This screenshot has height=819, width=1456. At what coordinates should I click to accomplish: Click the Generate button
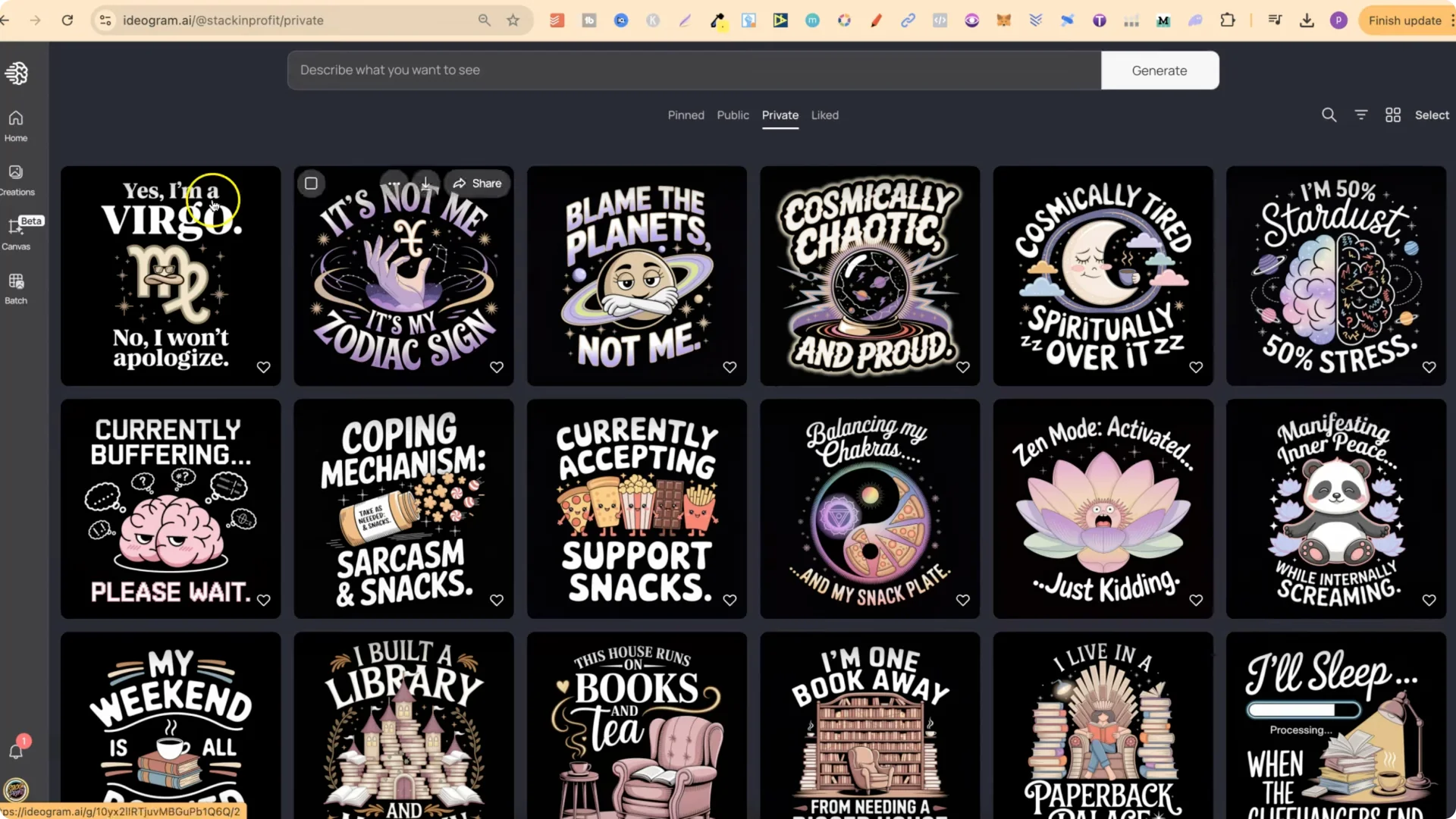1159,70
